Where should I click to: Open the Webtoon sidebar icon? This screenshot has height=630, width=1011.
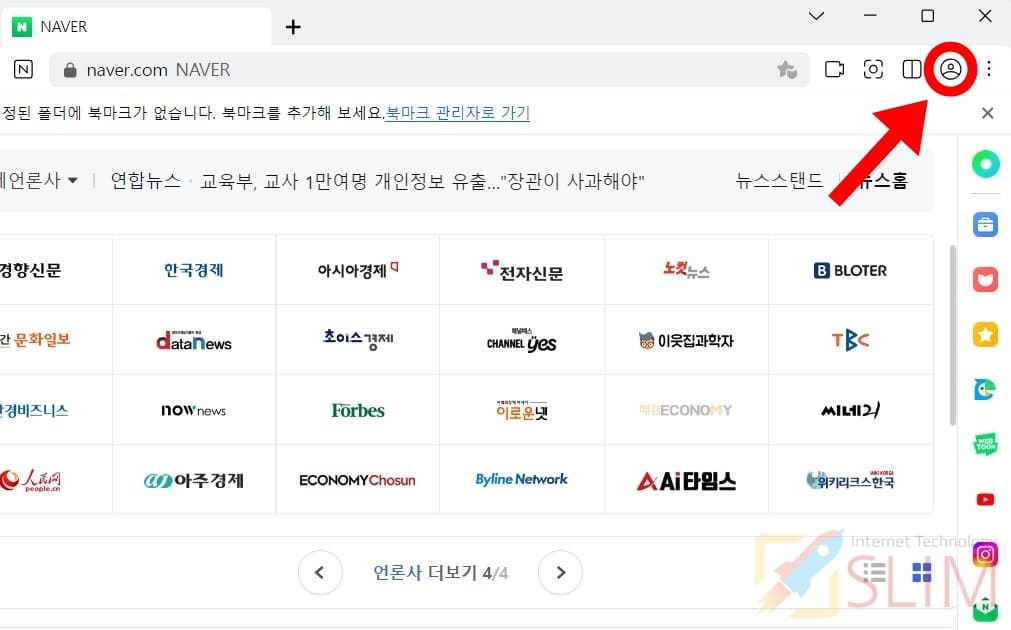pyautogui.click(x=985, y=444)
